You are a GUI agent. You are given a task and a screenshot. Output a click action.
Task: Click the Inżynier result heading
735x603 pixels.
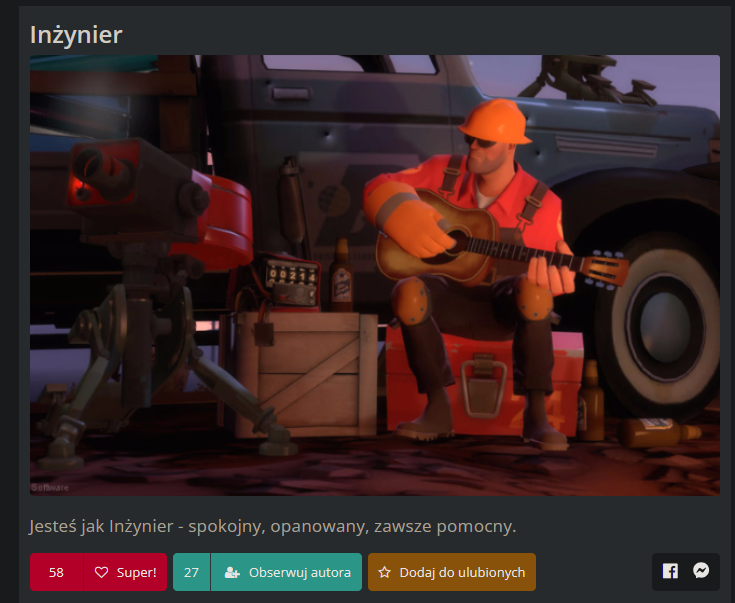pos(76,34)
